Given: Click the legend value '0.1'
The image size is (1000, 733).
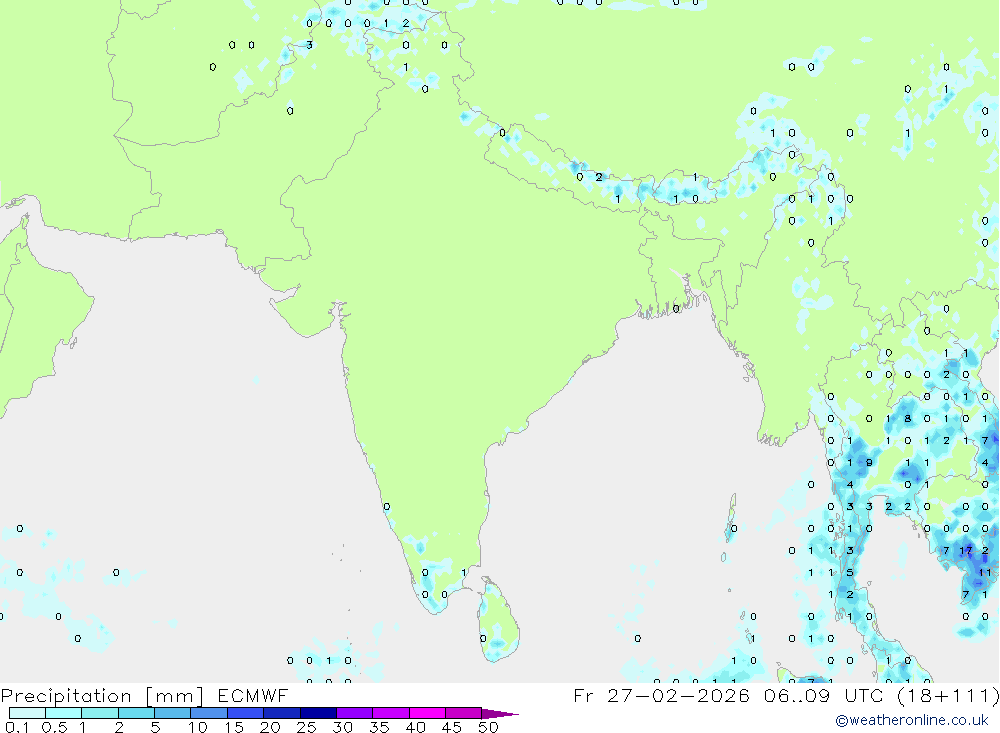Looking at the screenshot, I should 17,727.
